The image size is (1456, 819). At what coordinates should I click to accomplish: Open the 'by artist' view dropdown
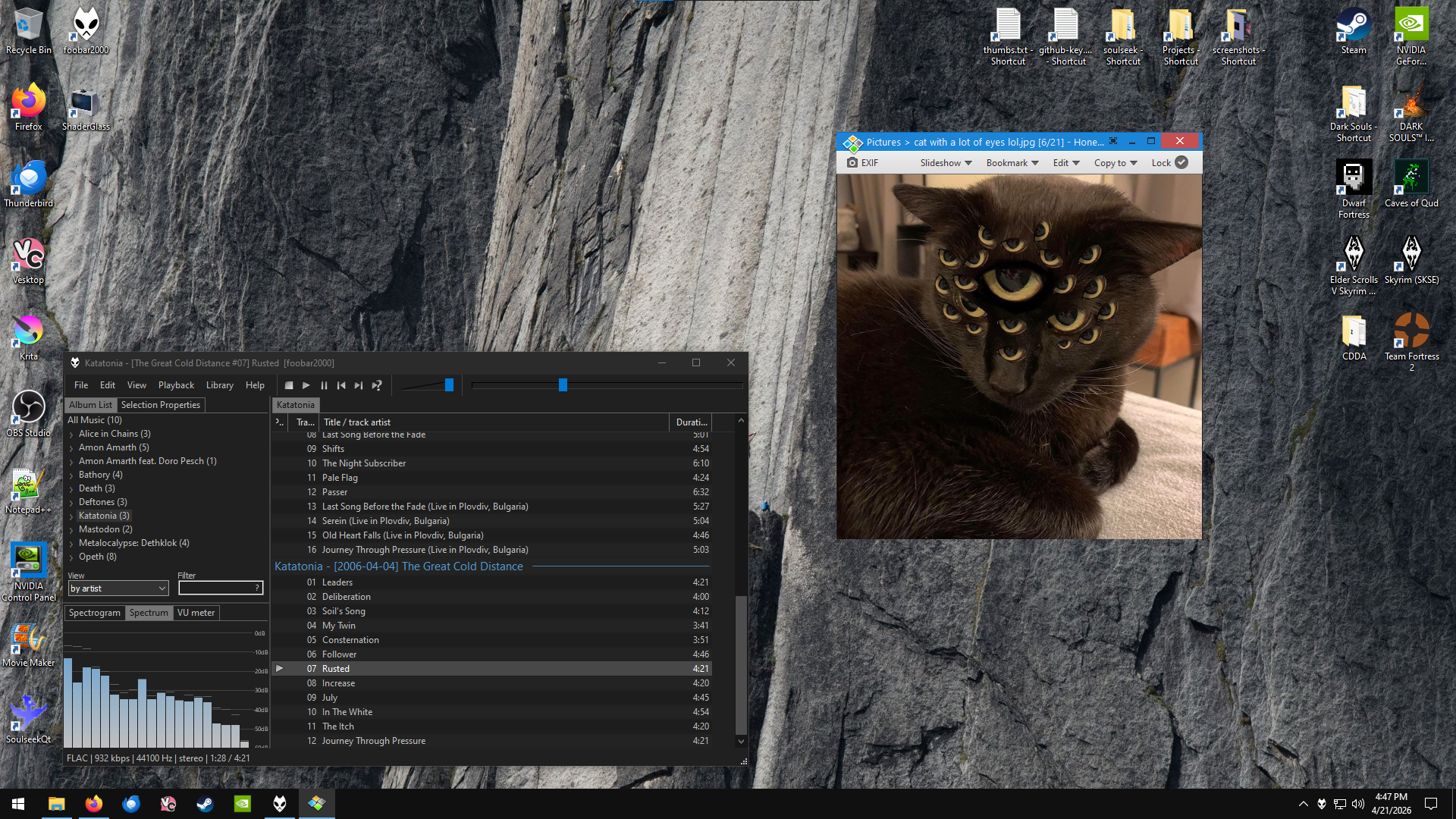coord(118,588)
